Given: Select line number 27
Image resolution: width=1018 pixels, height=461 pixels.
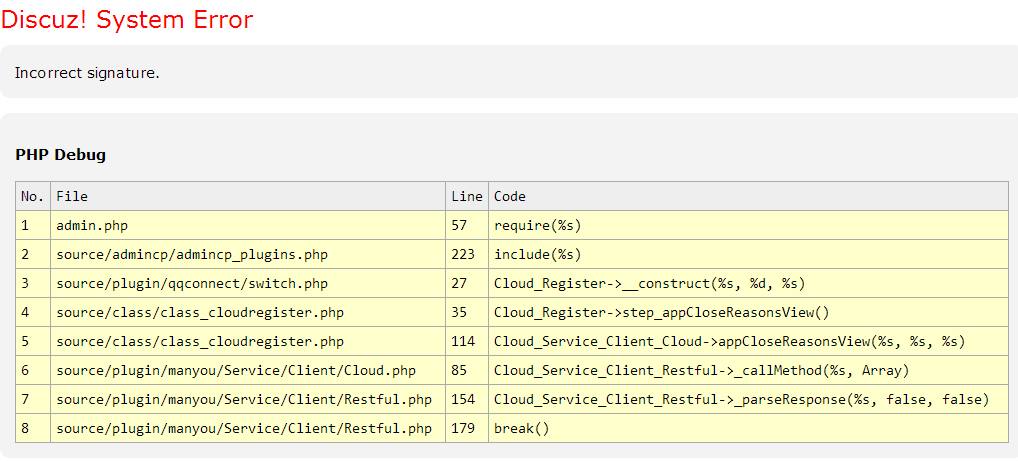Looking at the screenshot, I should coord(467,283).
